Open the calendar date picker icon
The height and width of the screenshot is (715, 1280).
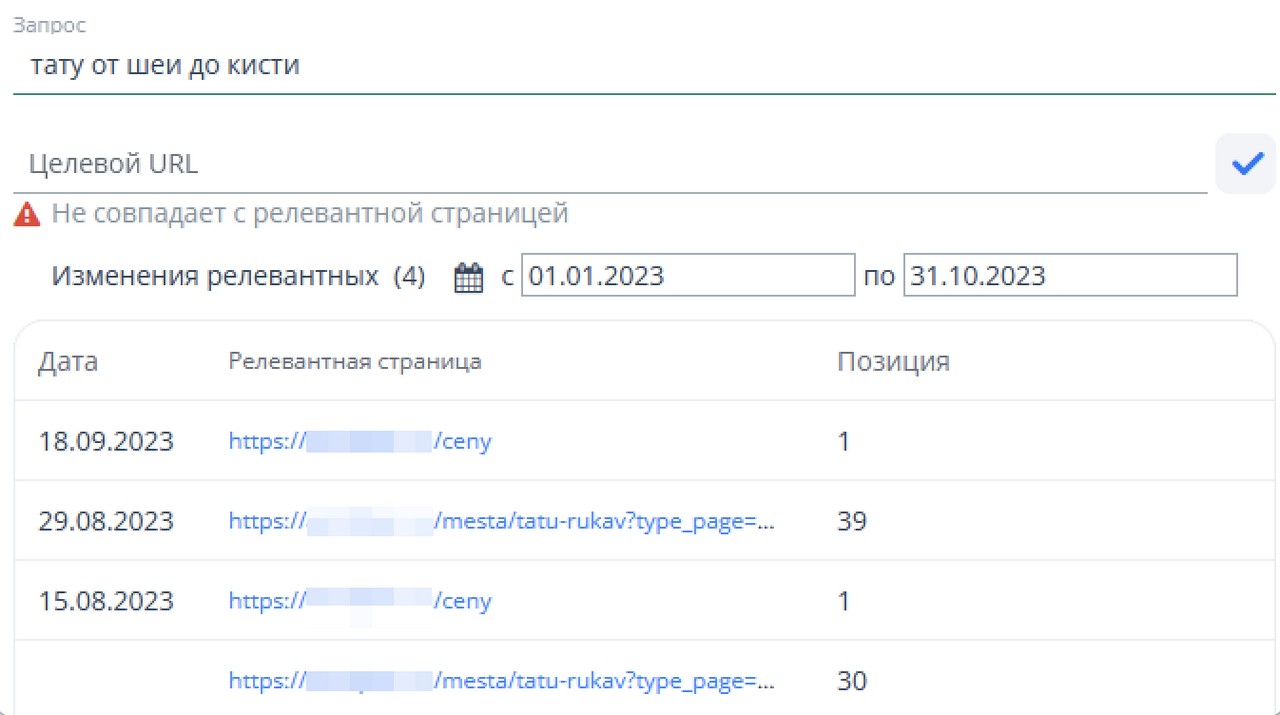tap(468, 277)
